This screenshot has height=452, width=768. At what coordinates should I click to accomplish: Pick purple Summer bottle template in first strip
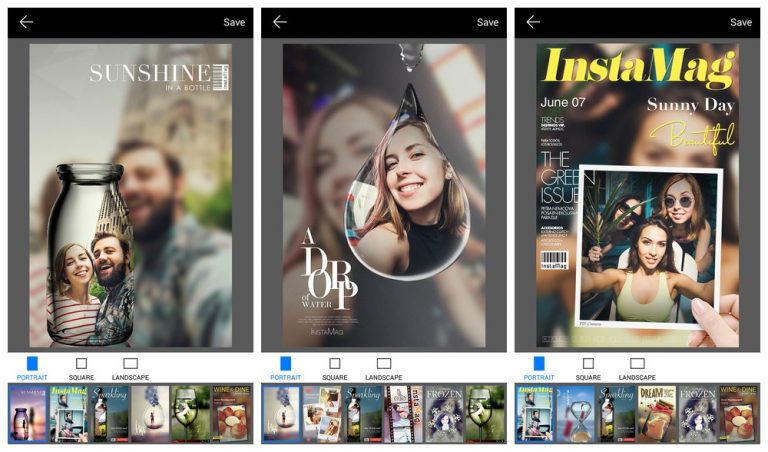tap(28, 414)
